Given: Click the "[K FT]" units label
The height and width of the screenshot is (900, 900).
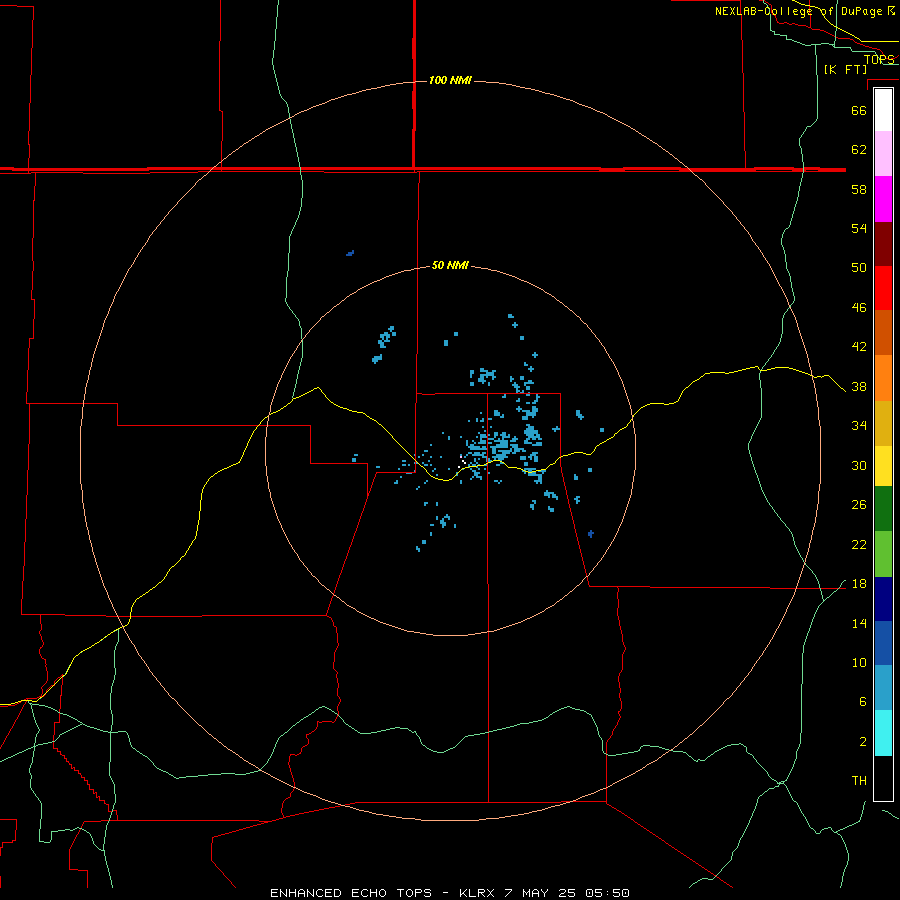Looking at the screenshot, I should pyautogui.click(x=845, y=69).
